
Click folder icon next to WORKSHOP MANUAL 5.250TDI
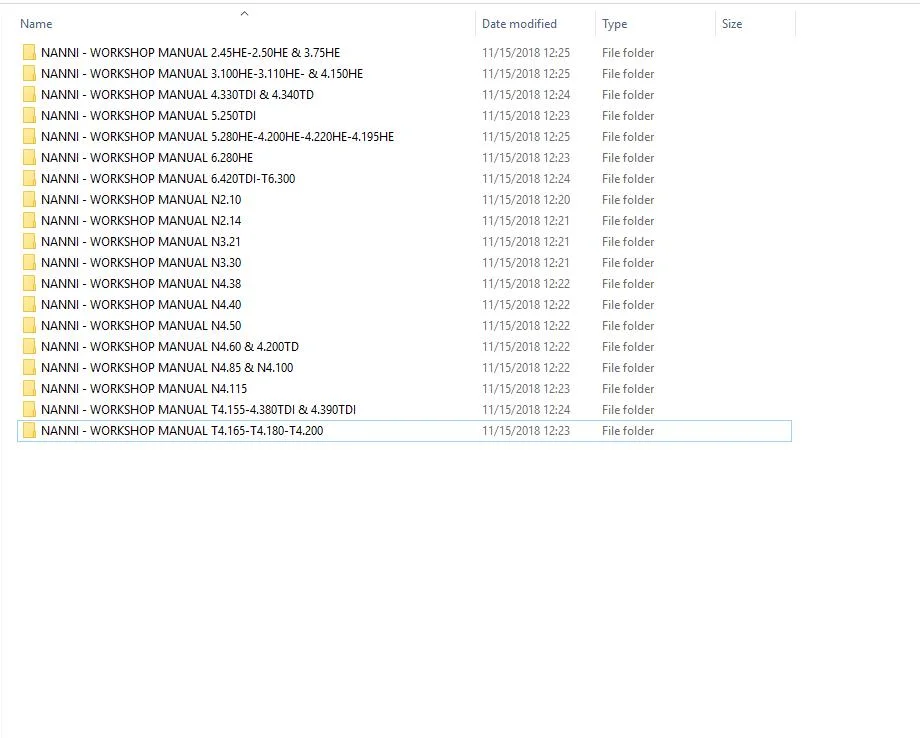29,116
